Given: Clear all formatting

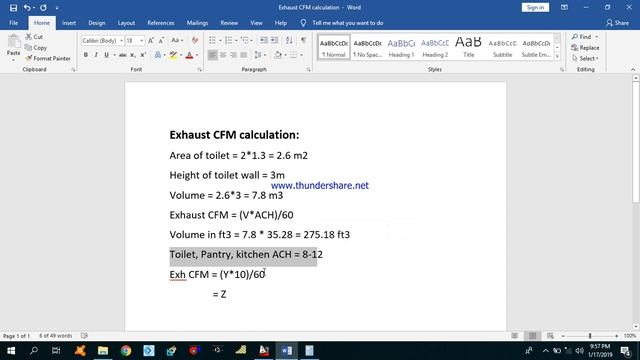Looking at the screenshot, I should click(195, 40).
